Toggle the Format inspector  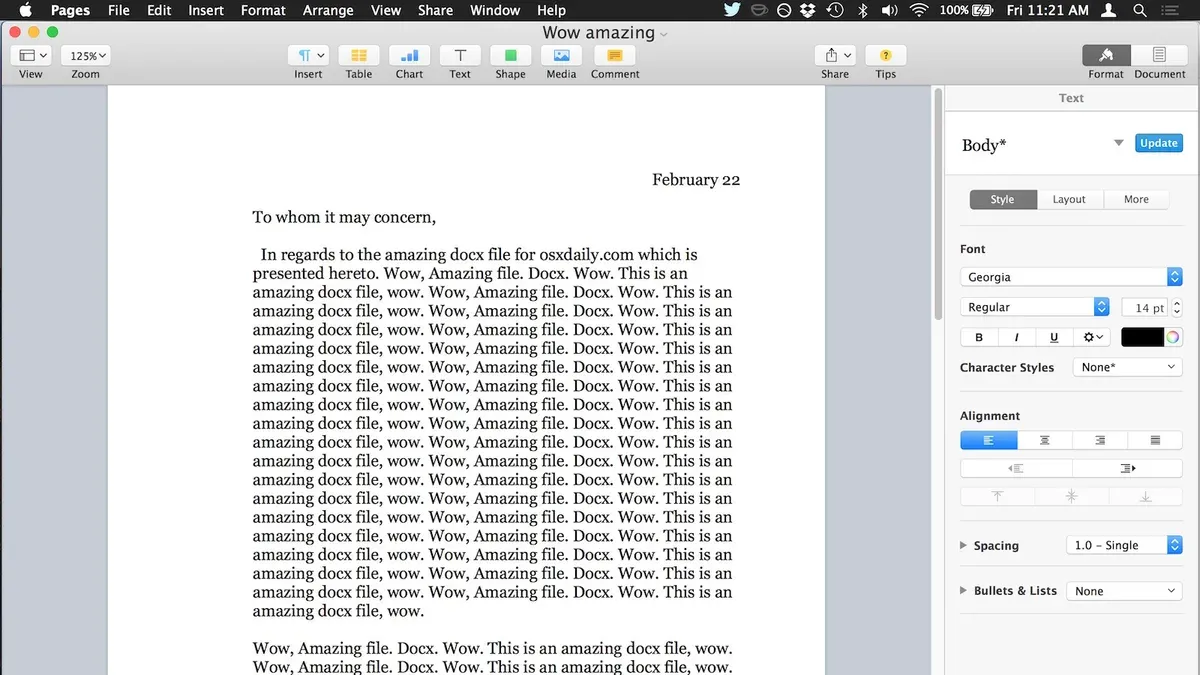[1106, 56]
